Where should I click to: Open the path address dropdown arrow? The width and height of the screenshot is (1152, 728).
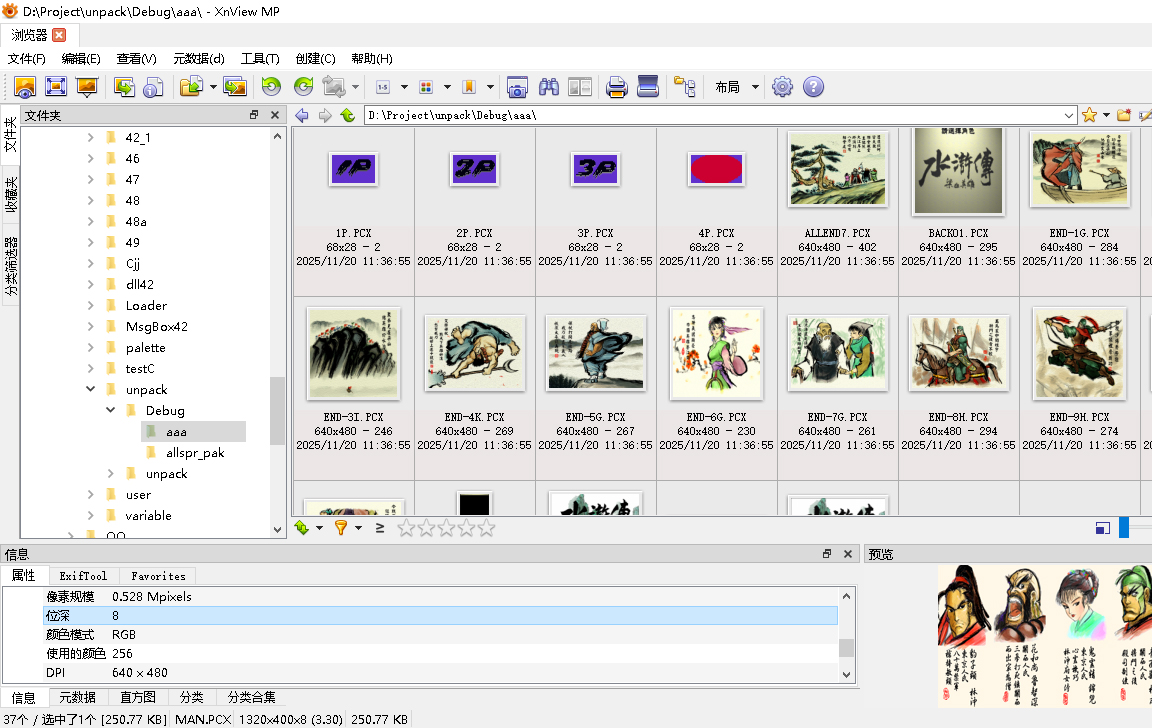pyautogui.click(x=1069, y=115)
